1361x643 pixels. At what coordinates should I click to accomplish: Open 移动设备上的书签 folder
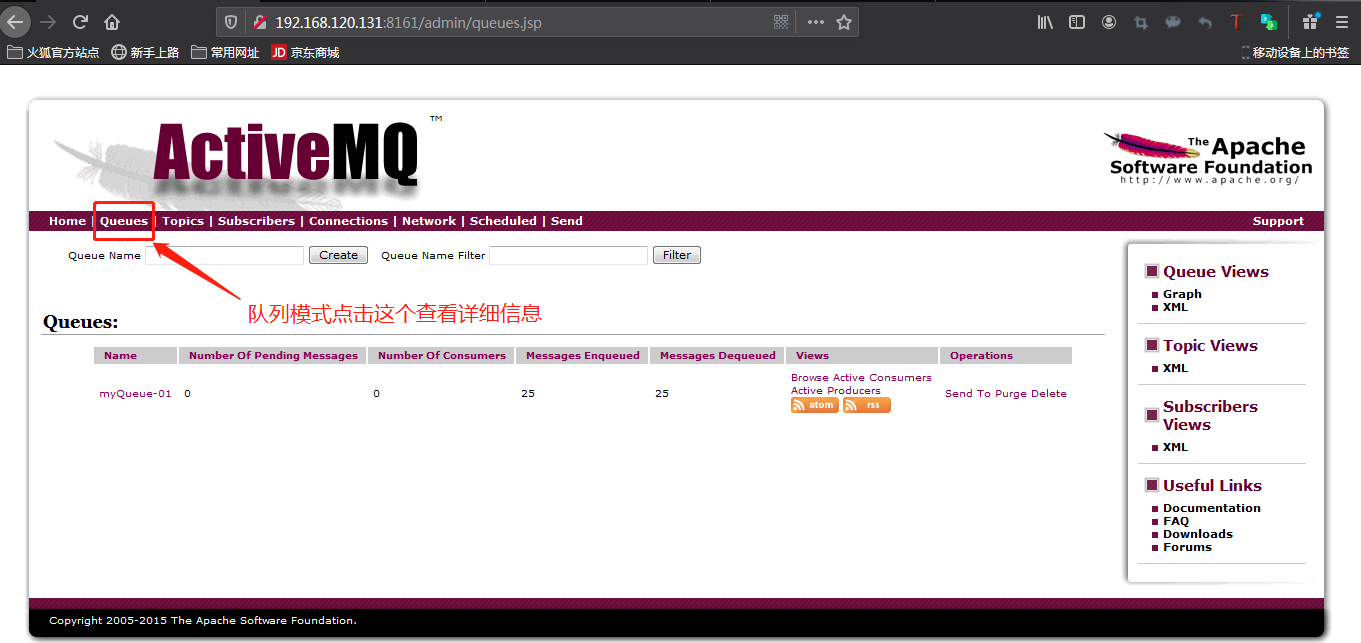(x=1295, y=52)
